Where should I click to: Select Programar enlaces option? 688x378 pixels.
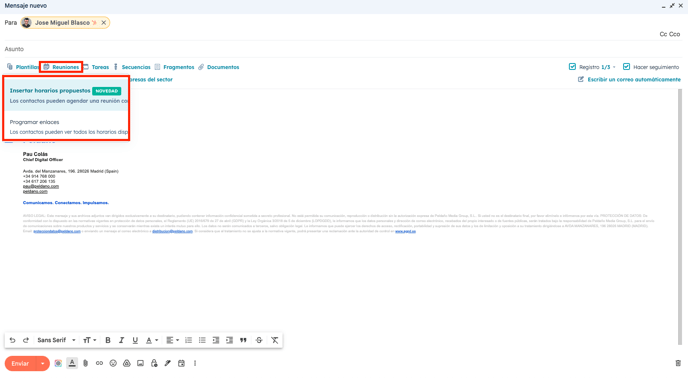67,126
